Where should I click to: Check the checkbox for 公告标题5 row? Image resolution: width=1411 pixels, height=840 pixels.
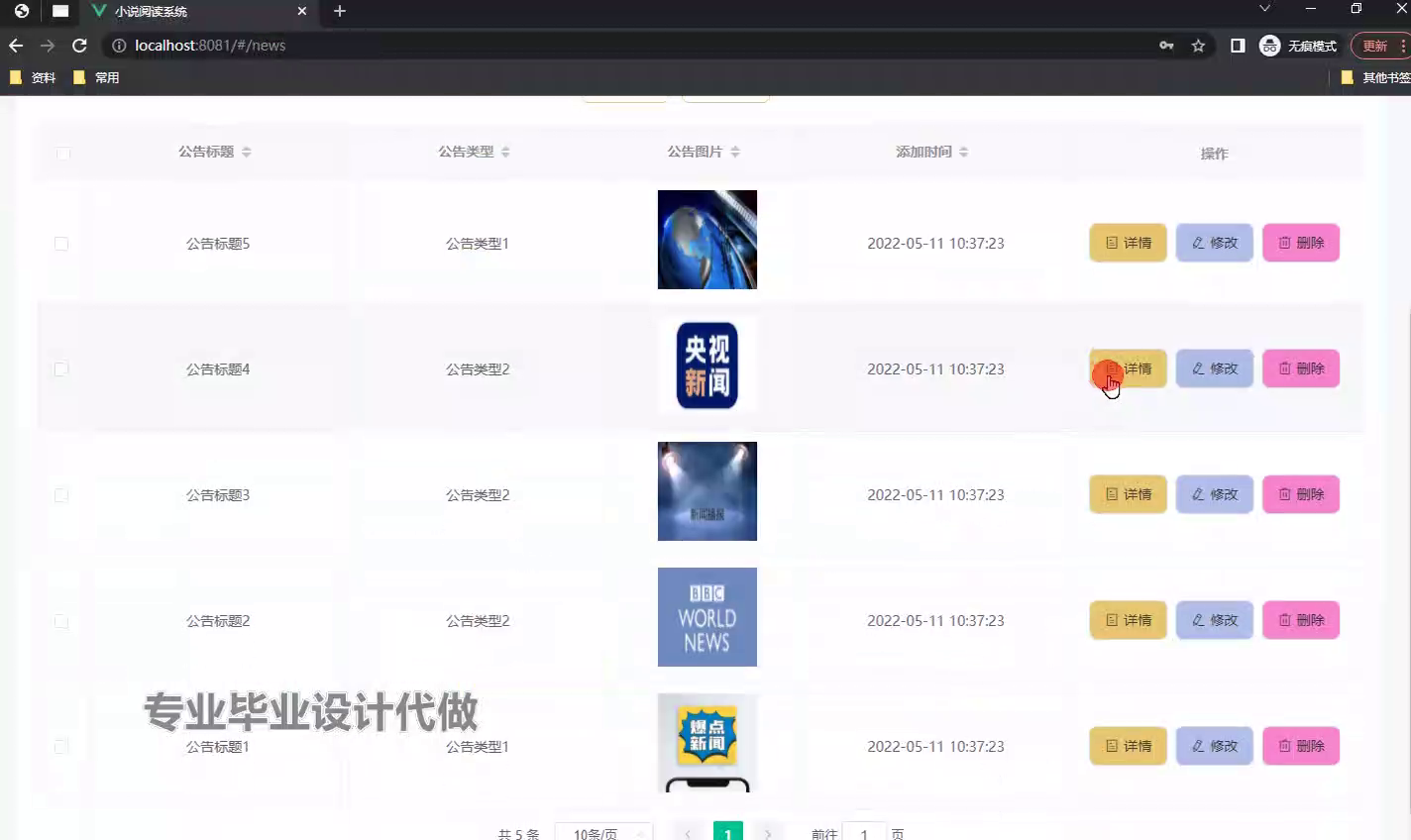click(x=61, y=244)
